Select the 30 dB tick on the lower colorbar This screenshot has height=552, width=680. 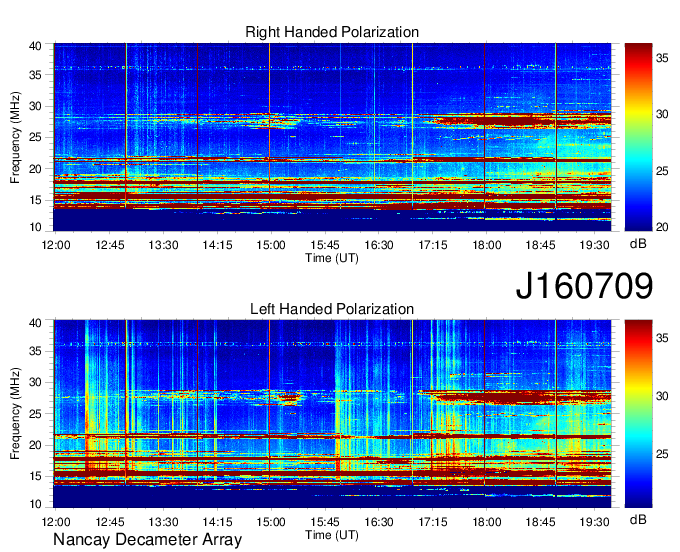click(x=662, y=396)
